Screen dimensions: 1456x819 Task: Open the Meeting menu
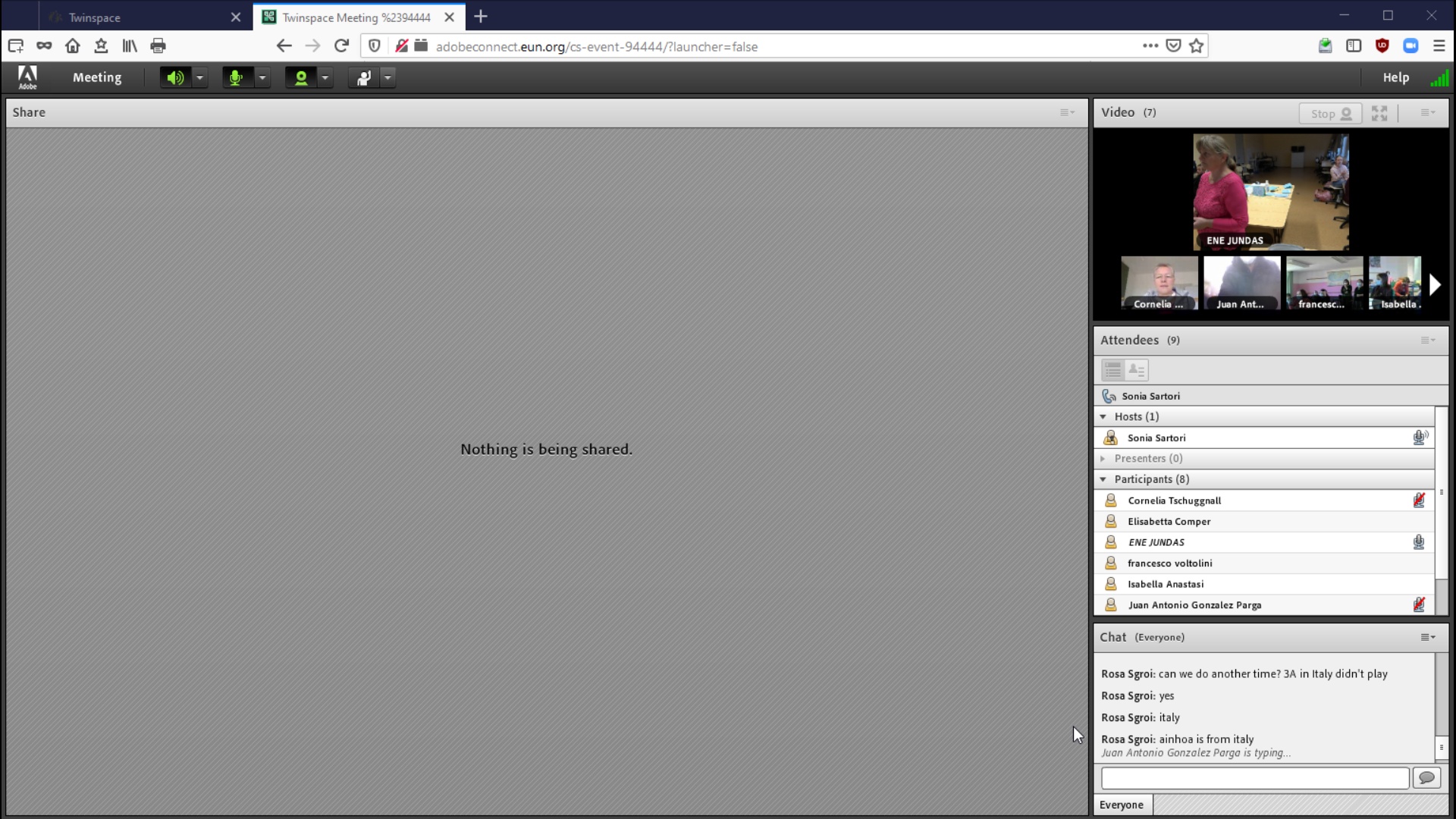click(x=97, y=77)
